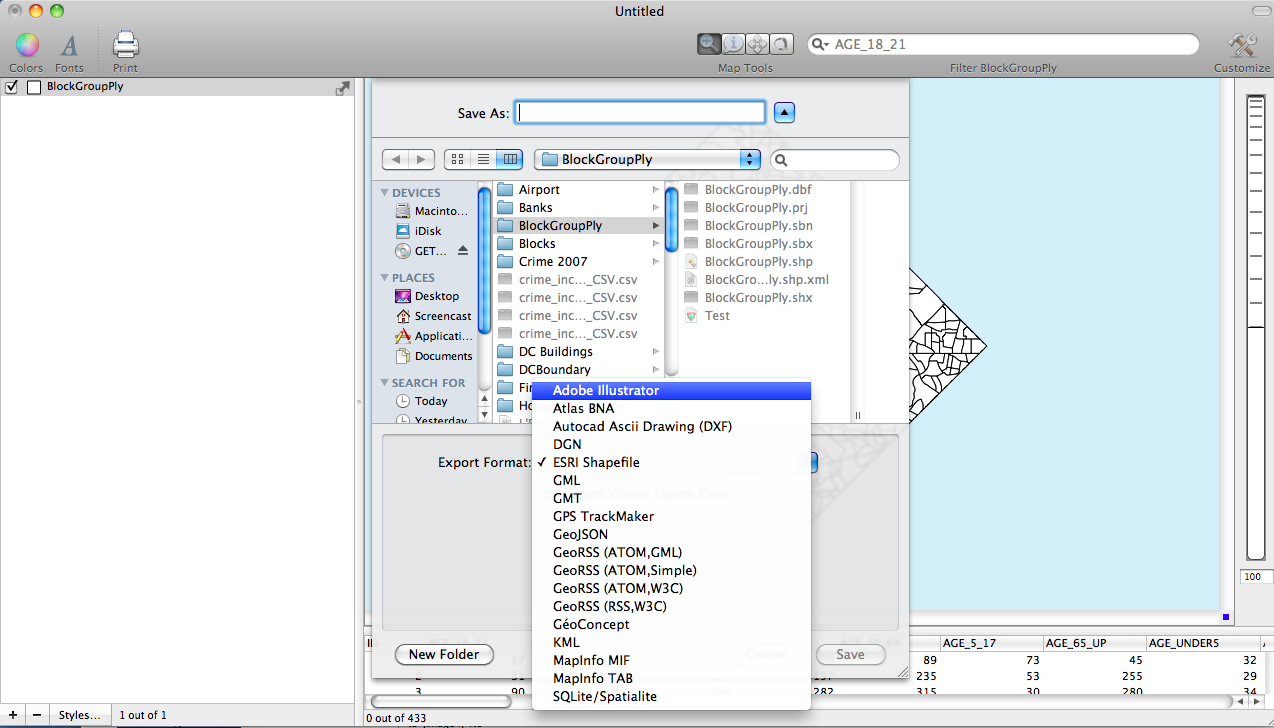Choose GeoJSON from export format list
The width and height of the screenshot is (1274, 728).
(x=580, y=534)
